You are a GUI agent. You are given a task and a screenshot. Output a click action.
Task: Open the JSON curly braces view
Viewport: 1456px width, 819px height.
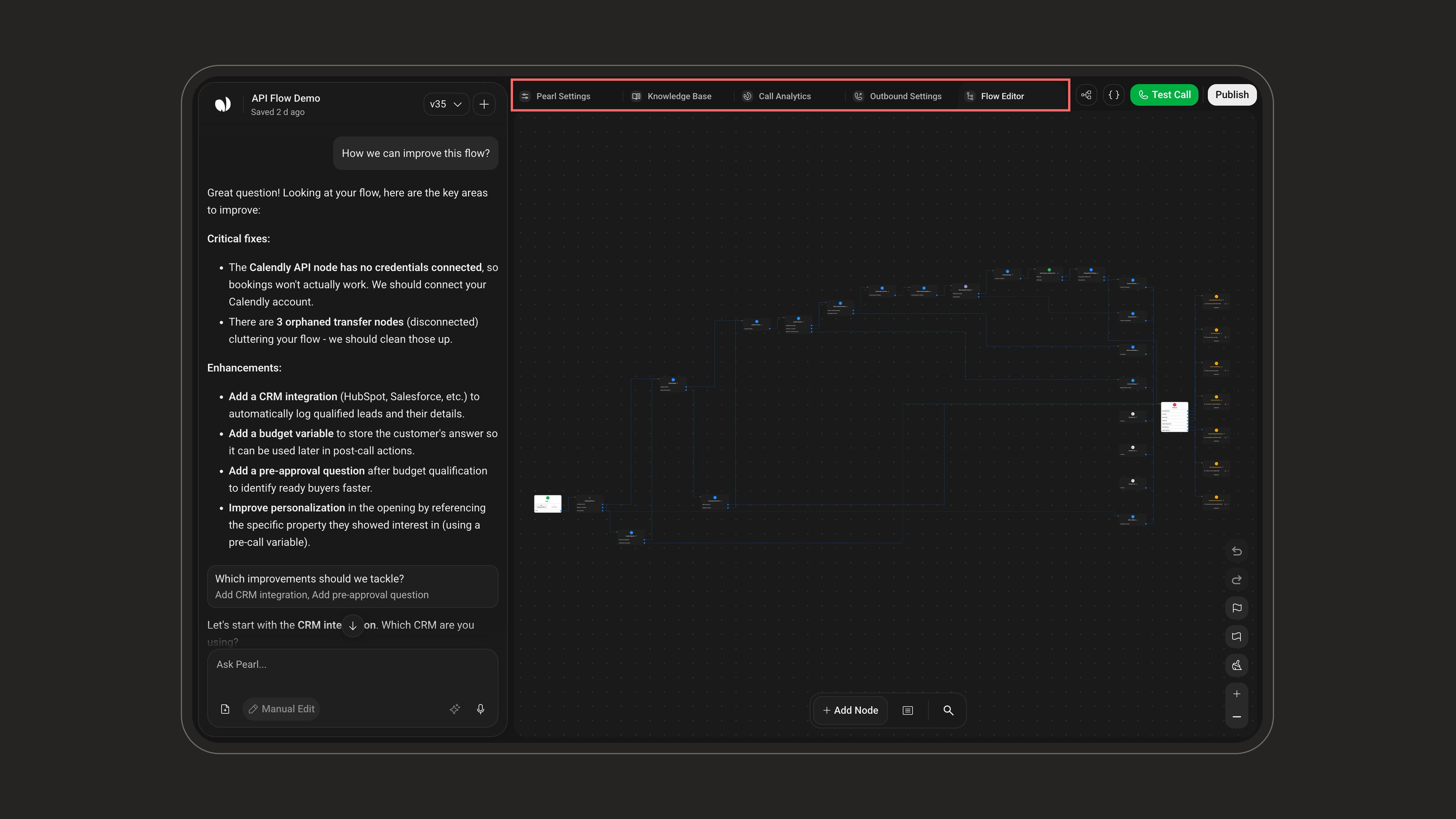tap(1114, 95)
